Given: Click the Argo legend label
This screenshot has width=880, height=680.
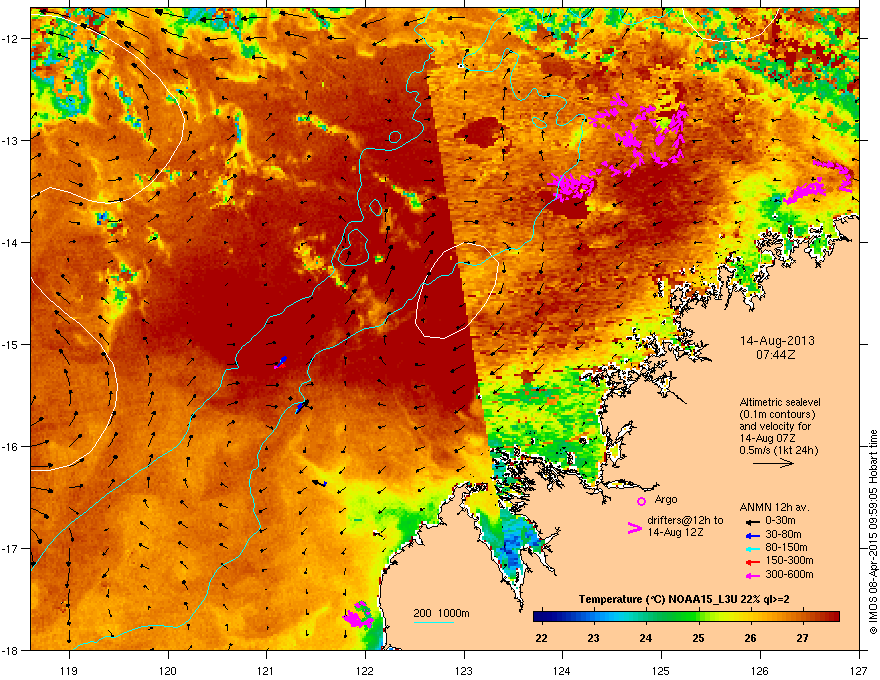Looking at the screenshot, I should pos(666,499).
